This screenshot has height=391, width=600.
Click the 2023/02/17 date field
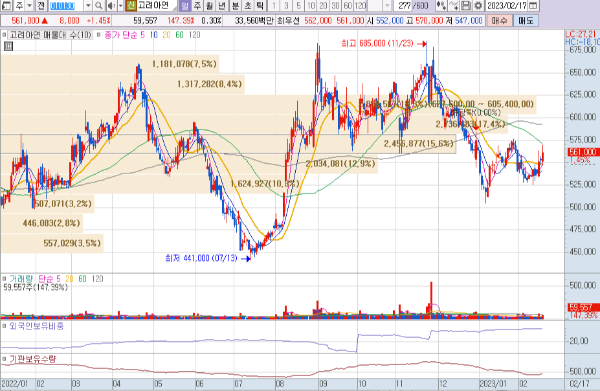point(507,6)
